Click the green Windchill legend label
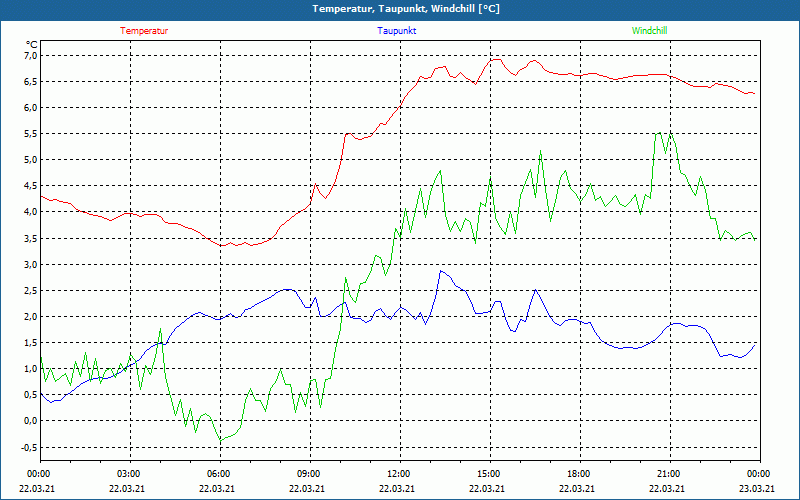The height and width of the screenshot is (500, 800). click(649, 31)
